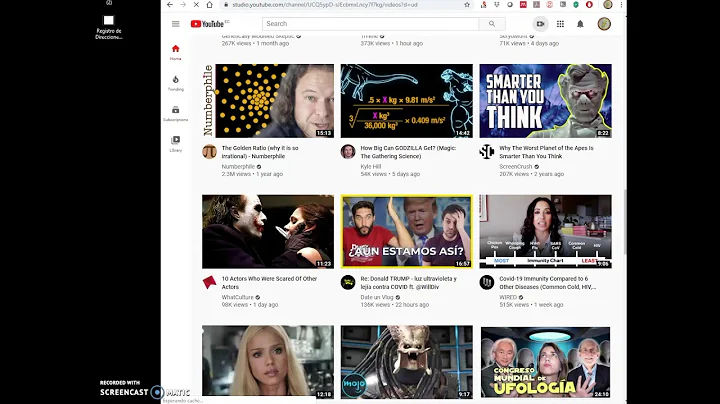This screenshot has height=404, width=720.
Task: Open How Big Can GODZILLA Get title
Action: [408, 152]
